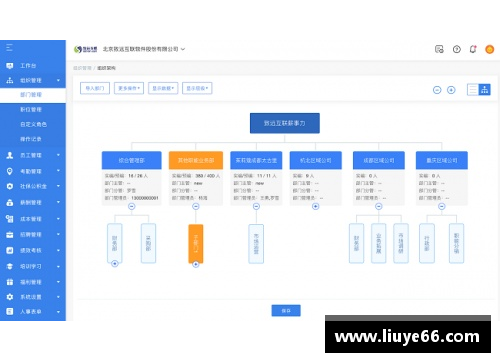The height and width of the screenshot is (362, 500).
Task: Switch to org-chart view toggle
Action: tap(485, 89)
